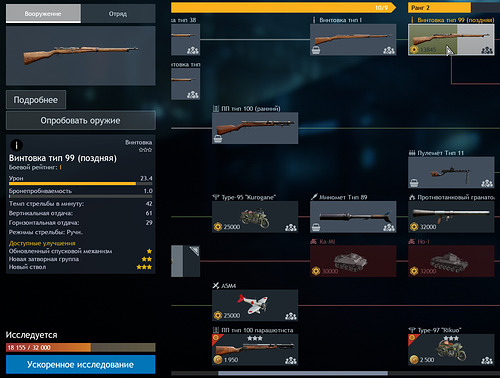Click the basket icon on Миномет Тип 89 card

316,227
